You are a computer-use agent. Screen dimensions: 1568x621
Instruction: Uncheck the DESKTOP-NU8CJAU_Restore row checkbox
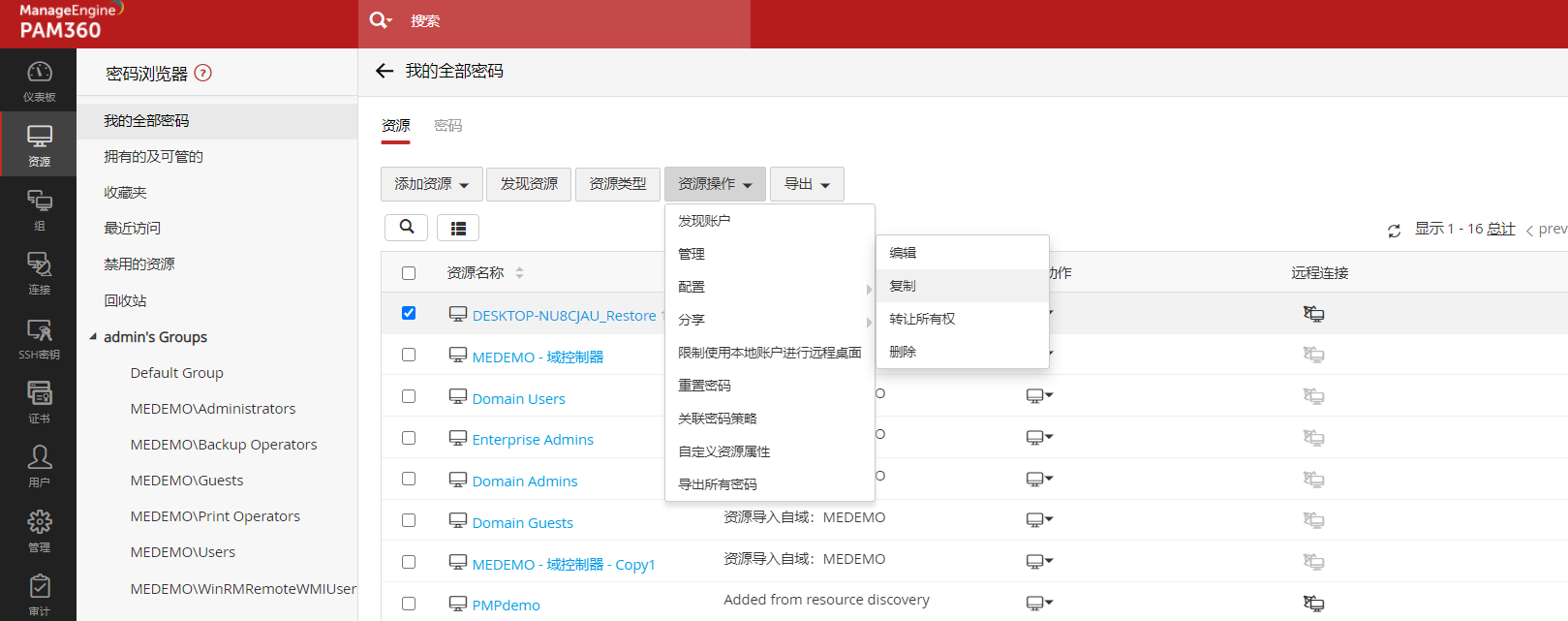(409, 313)
